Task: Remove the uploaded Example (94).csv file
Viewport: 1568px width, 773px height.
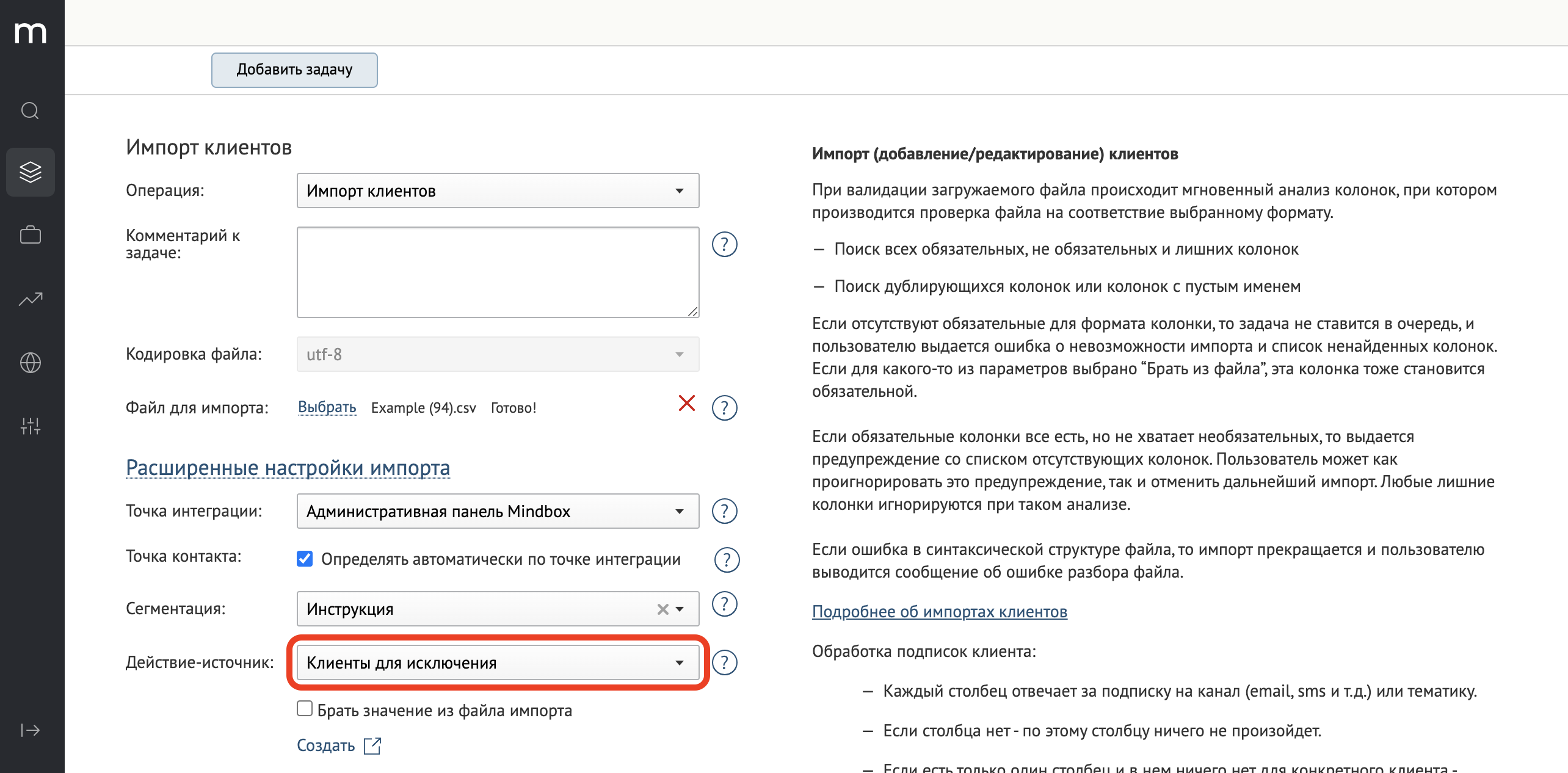Action: (x=687, y=403)
